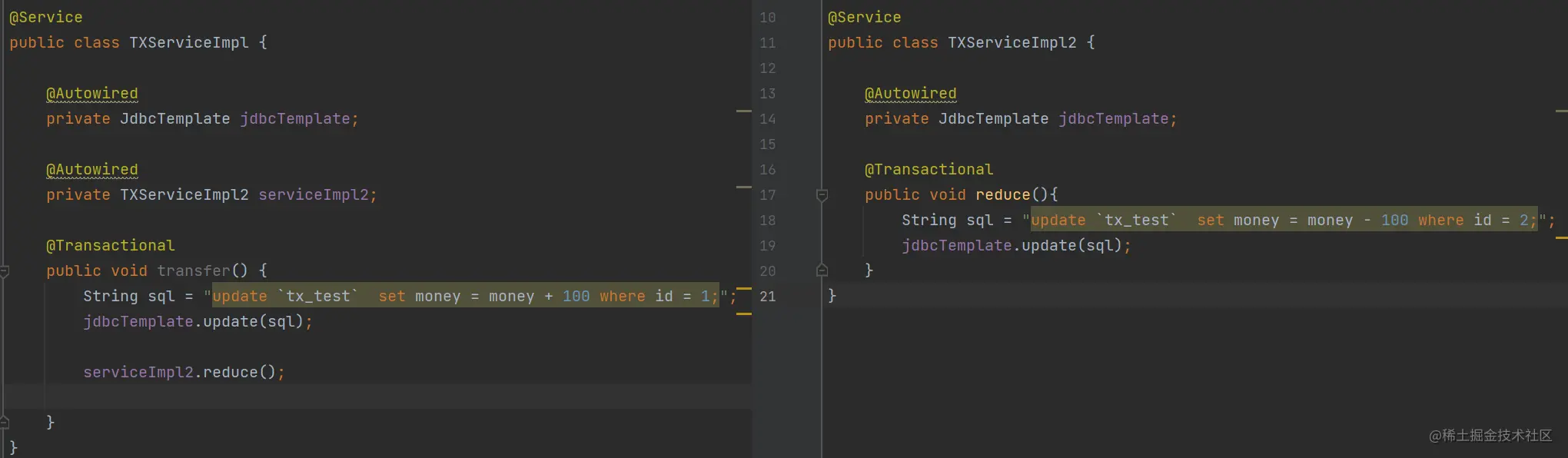This screenshot has width=1568, height=458.
Task: Click line number 11 in the gutter
Action: click(x=767, y=43)
